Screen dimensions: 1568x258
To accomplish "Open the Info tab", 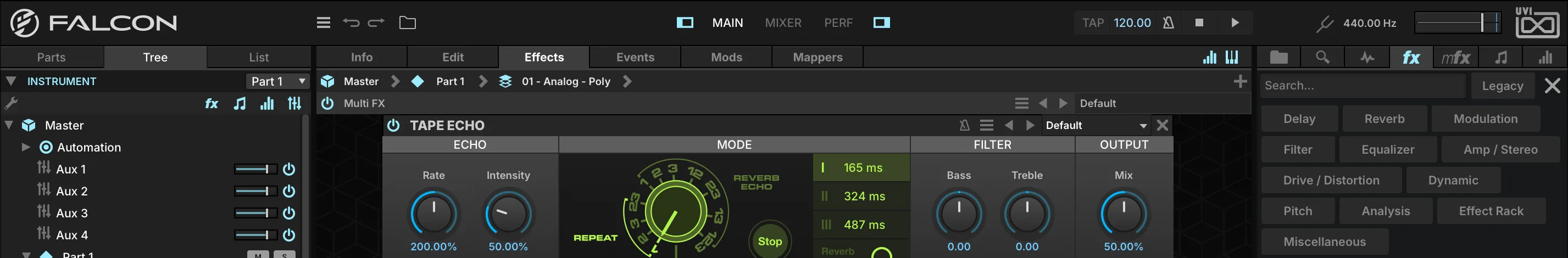I will 362,57.
